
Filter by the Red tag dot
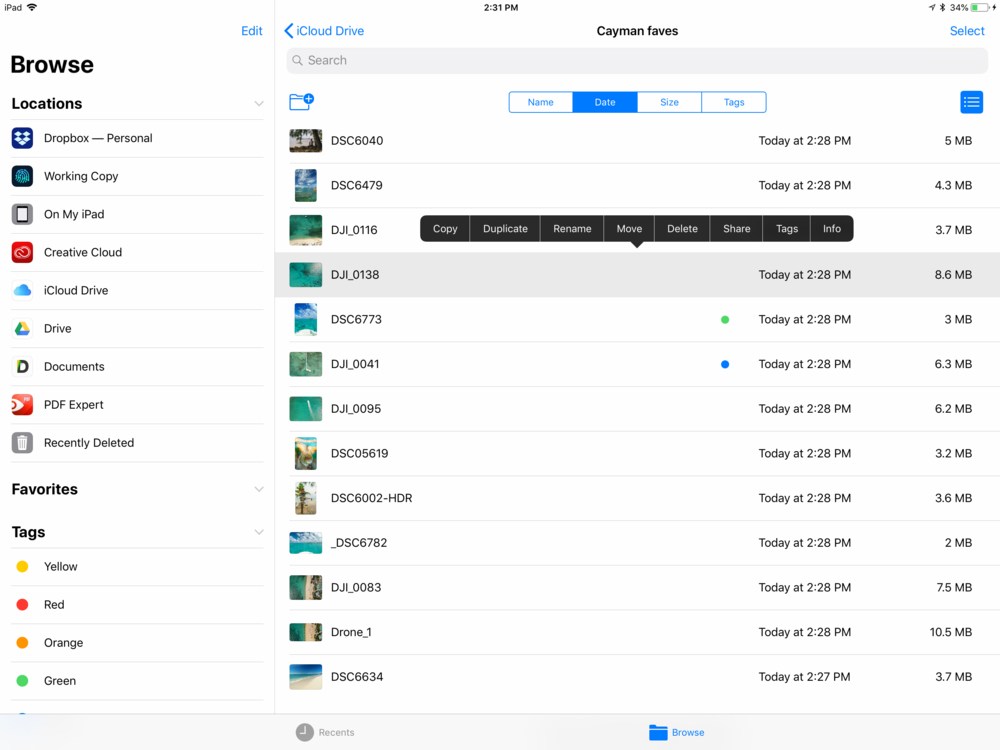pos(22,605)
